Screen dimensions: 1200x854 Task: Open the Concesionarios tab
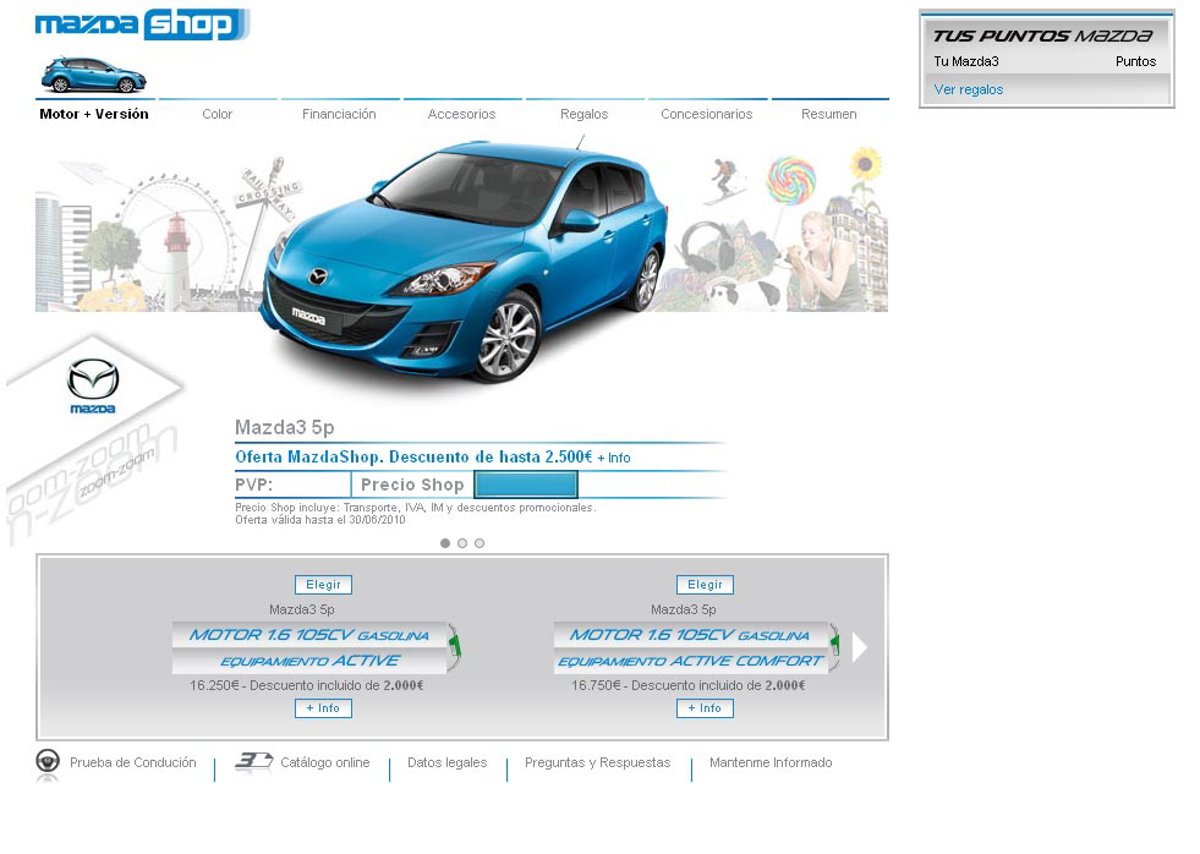point(706,114)
